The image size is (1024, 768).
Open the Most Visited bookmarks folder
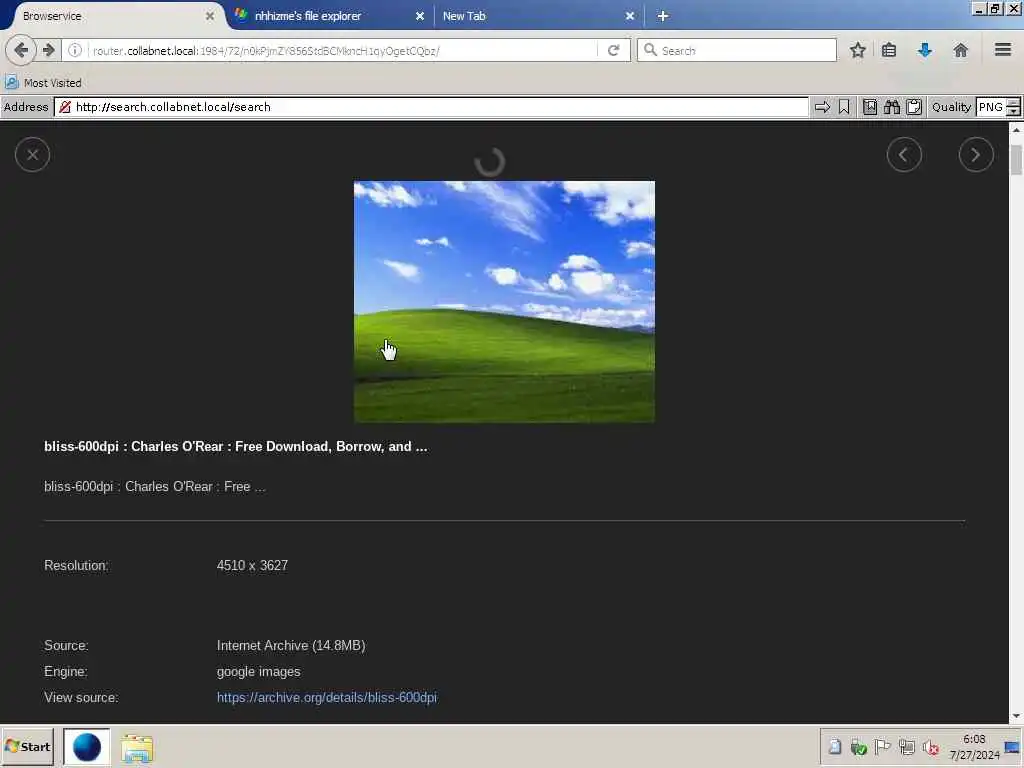point(43,83)
